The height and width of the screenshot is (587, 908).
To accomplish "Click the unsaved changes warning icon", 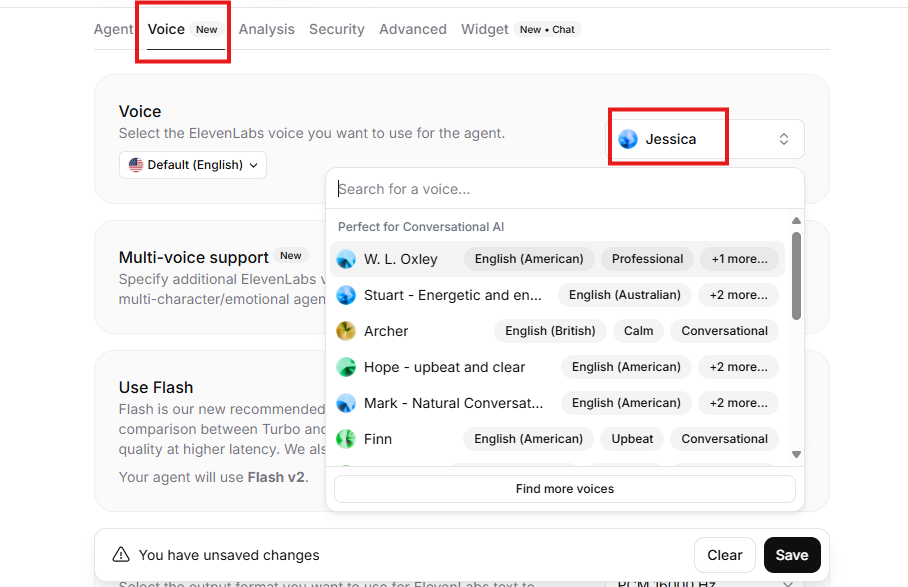I will (x=120, y=555).
